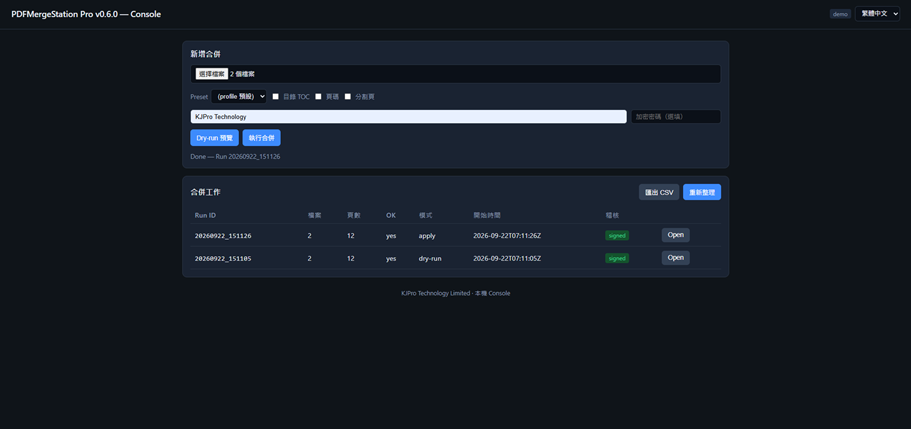Image resolution: width=911 pixels, height=429 pixels.
Task: Click the demo badge in header
Action: tap(840, 14)
